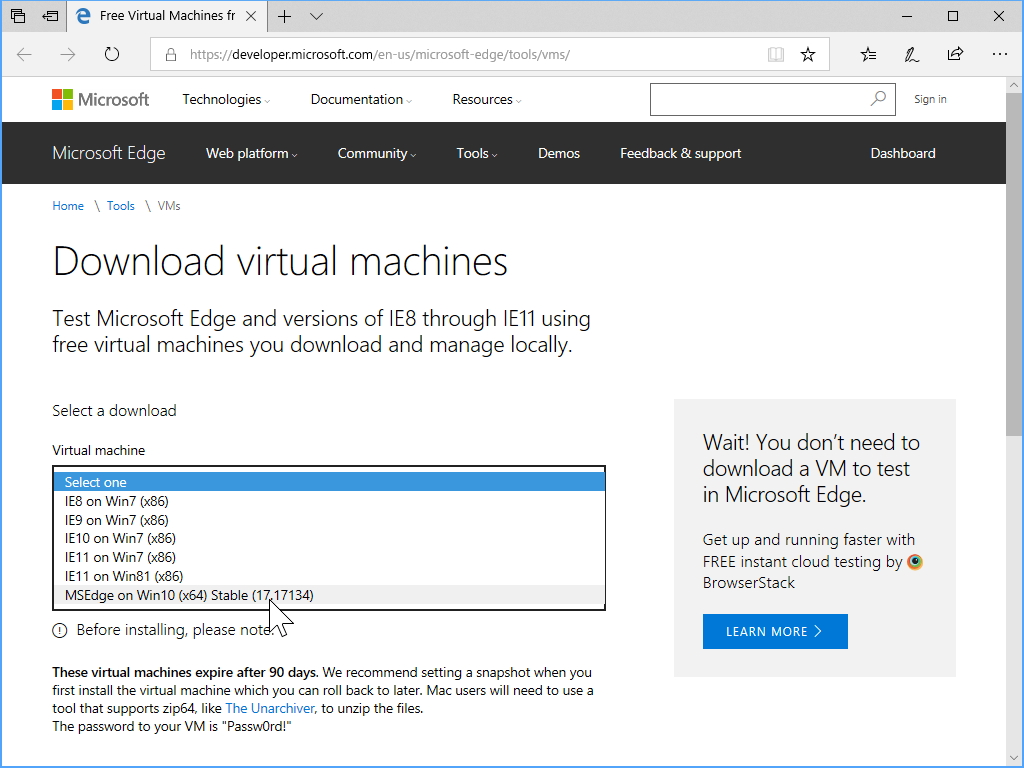1024x768 pixels.
Task: Open Windows Ink notes pen icon
Action: (911, 54)
